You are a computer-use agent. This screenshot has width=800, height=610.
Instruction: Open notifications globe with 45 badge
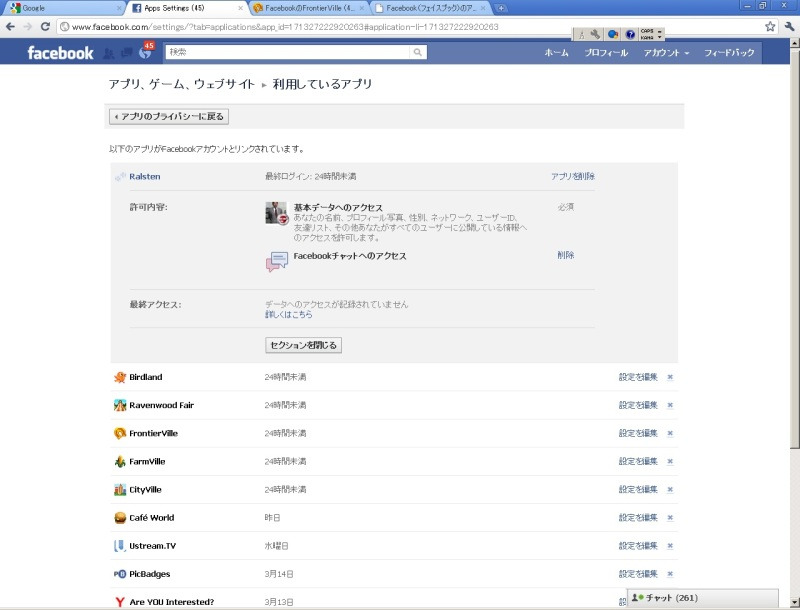145,52
